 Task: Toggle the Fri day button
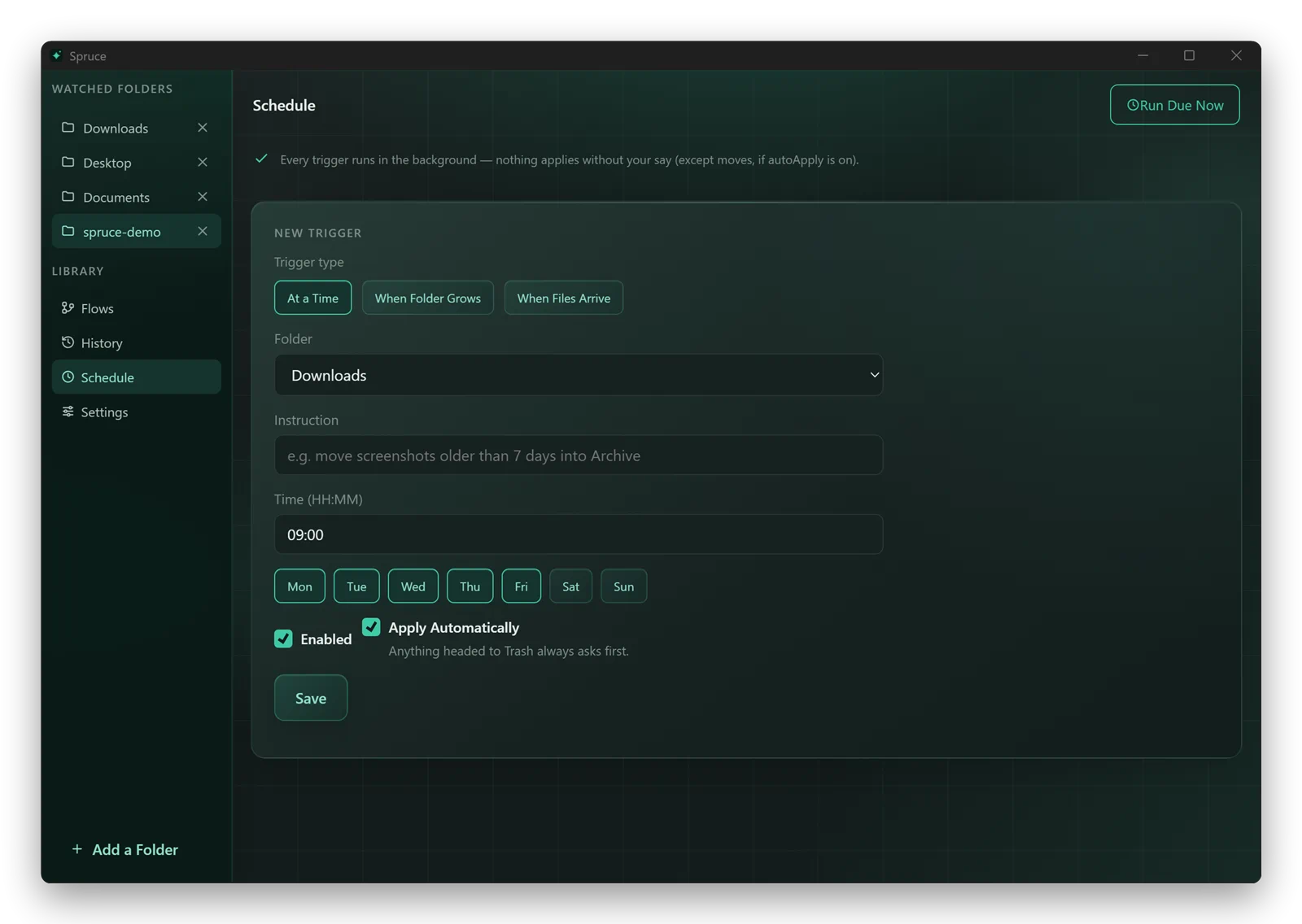click(521, 586)
